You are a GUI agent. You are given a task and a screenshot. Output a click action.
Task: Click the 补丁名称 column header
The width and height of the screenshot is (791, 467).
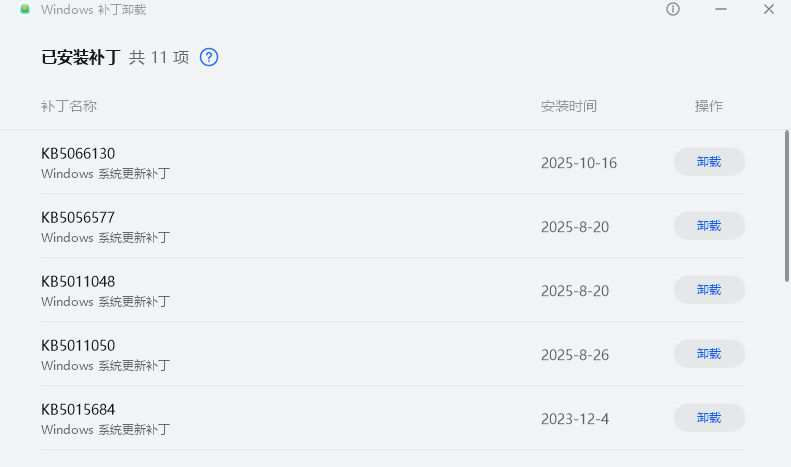[x=69, y=106]
